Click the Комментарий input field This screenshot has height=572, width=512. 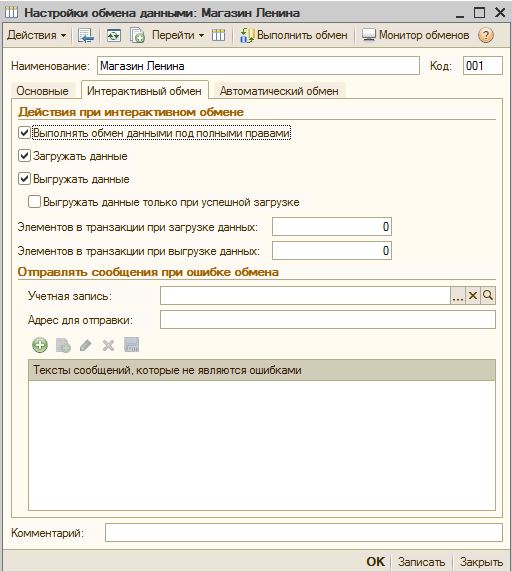(x=304, y=533)
